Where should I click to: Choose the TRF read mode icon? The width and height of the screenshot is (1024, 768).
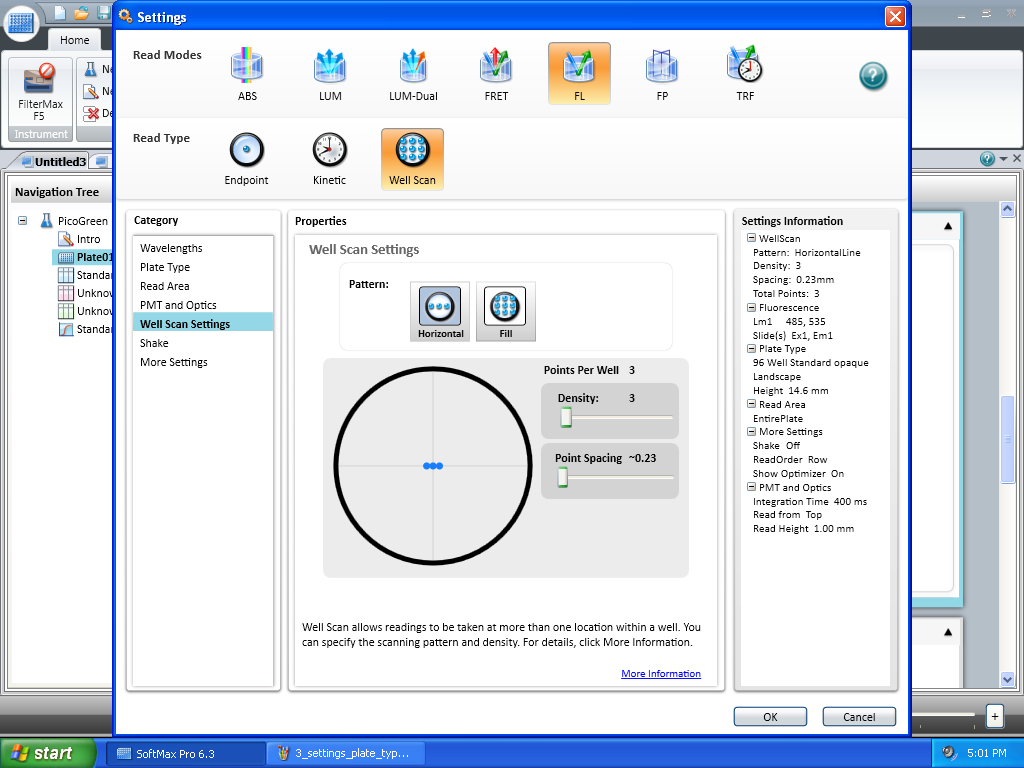(x=745, y=68)
